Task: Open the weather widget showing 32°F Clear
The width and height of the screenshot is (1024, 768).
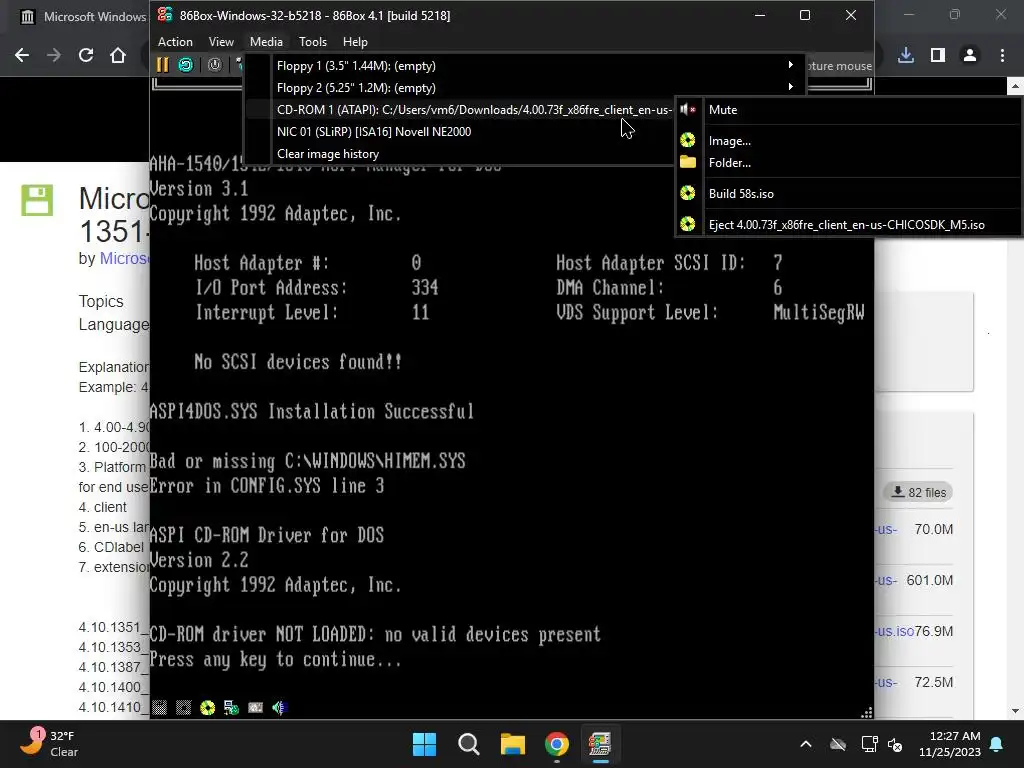Action: click(x=50, y=743)
